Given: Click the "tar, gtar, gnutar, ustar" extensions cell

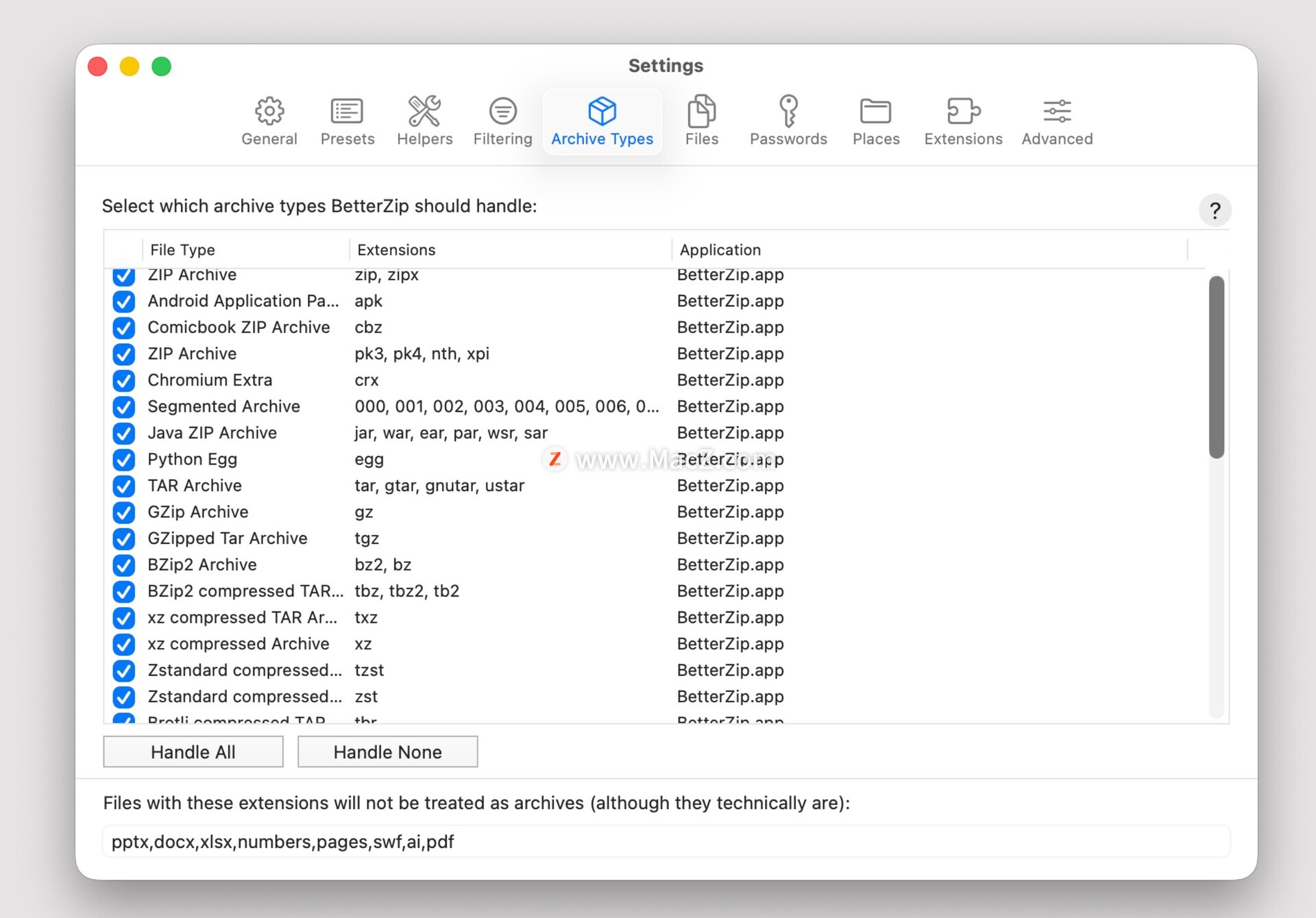Looking at the screenshot, I should [x=439, y=486].
